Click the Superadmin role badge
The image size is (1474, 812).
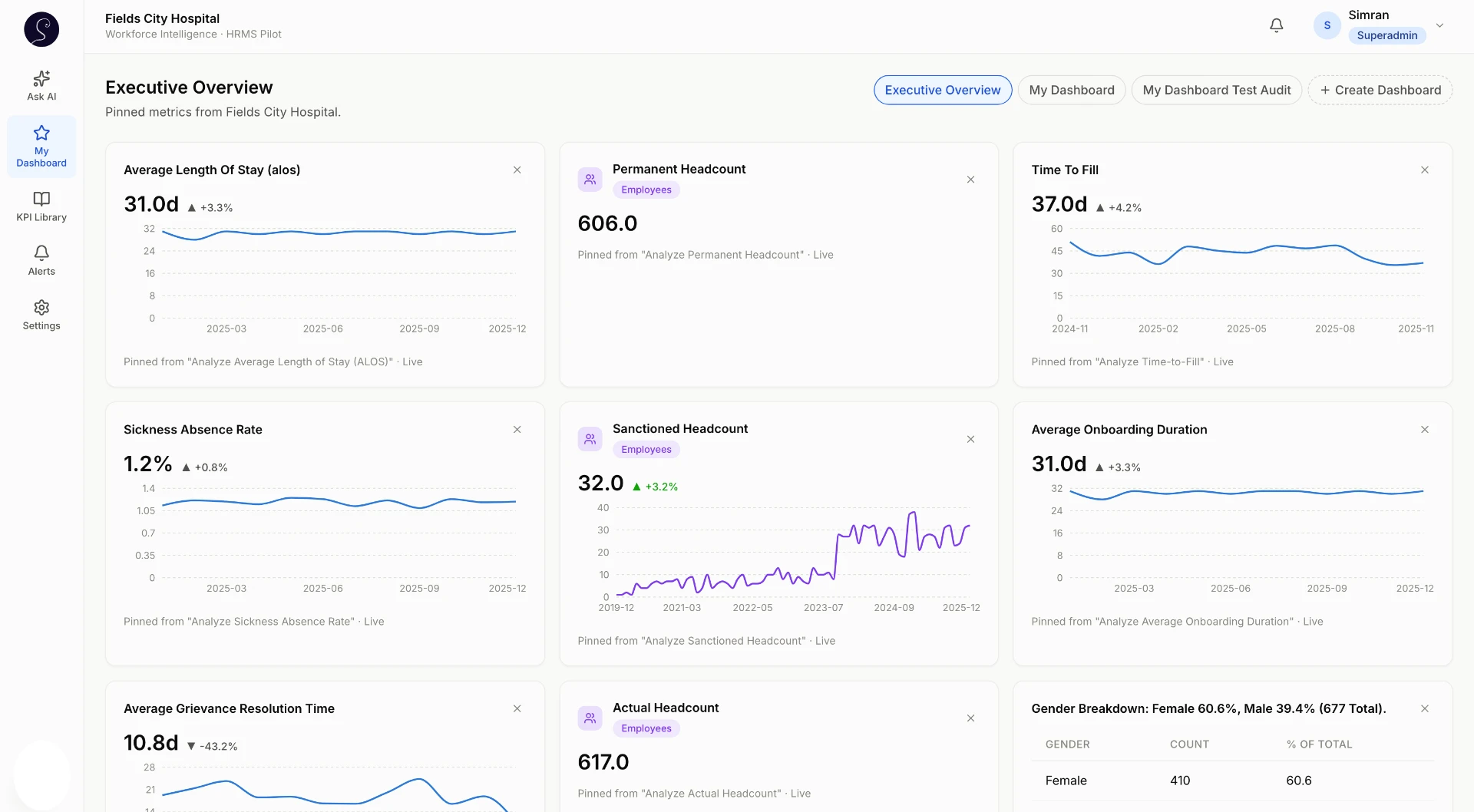tap(1387, 35)
